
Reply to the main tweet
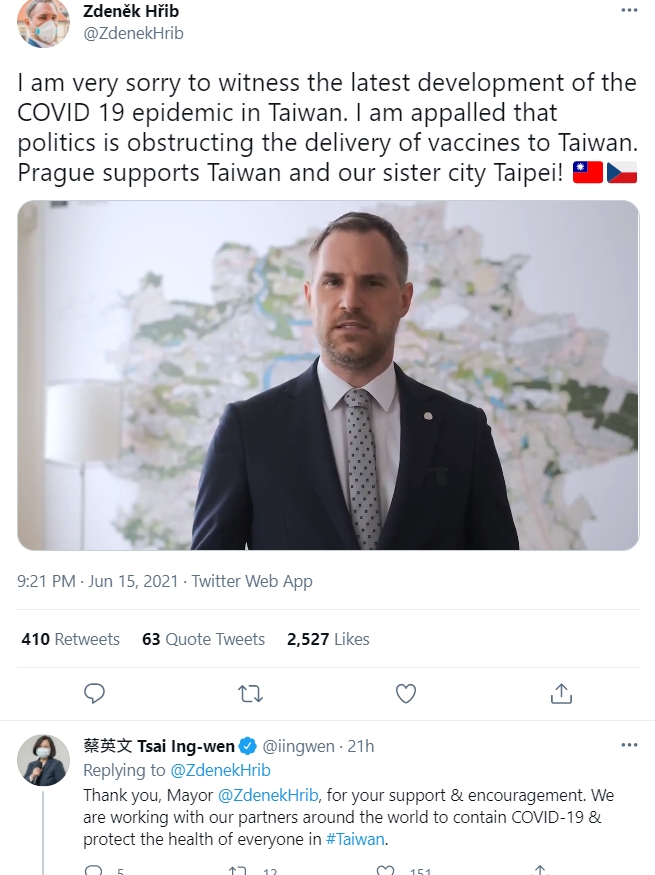(94, 694)
